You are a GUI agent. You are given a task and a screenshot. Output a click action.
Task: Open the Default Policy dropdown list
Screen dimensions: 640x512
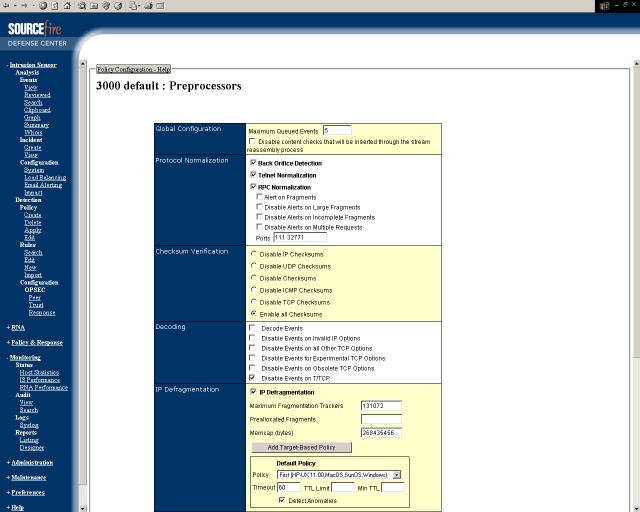339,475
